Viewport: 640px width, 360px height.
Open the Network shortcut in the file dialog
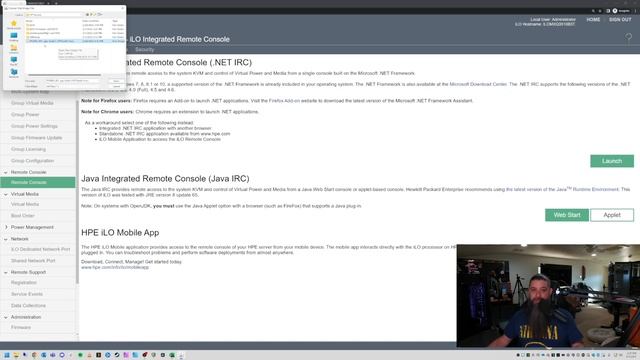tap(13, 73)
